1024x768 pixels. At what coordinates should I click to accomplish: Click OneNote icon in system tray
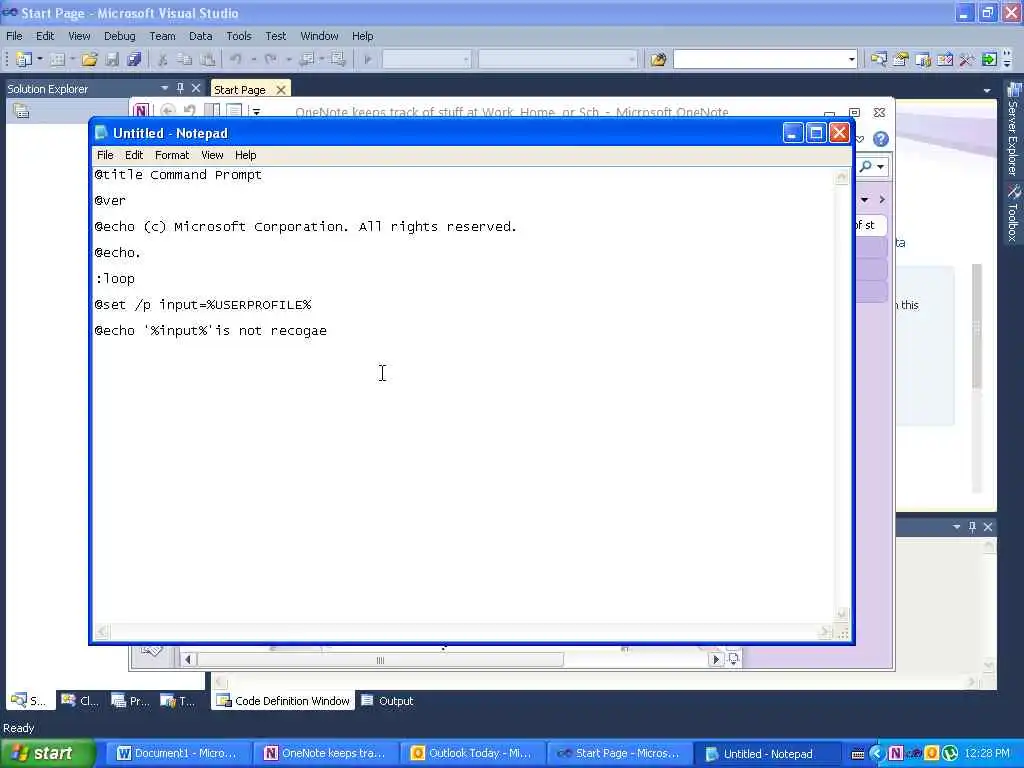pyautogui.click(x=895, y=753)
